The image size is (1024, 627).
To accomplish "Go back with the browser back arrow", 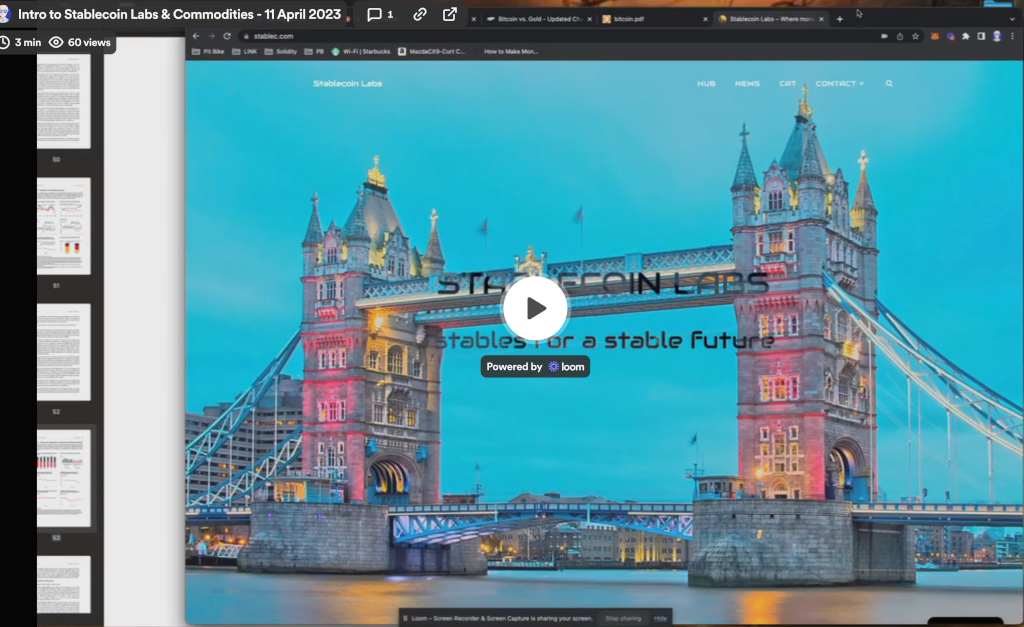I will tap(196, 36).
